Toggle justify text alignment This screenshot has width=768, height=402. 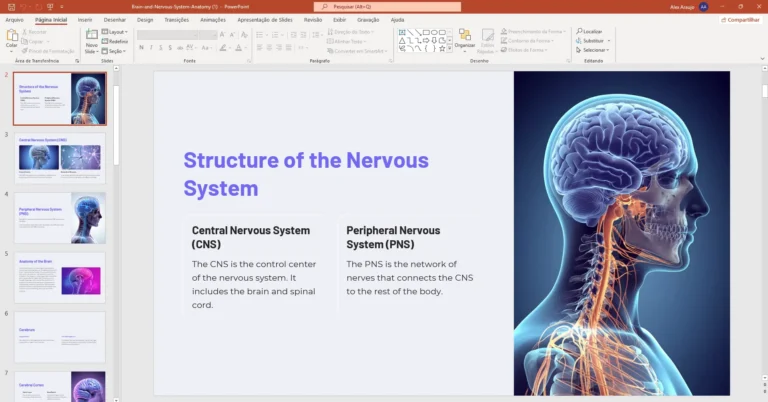288,47
